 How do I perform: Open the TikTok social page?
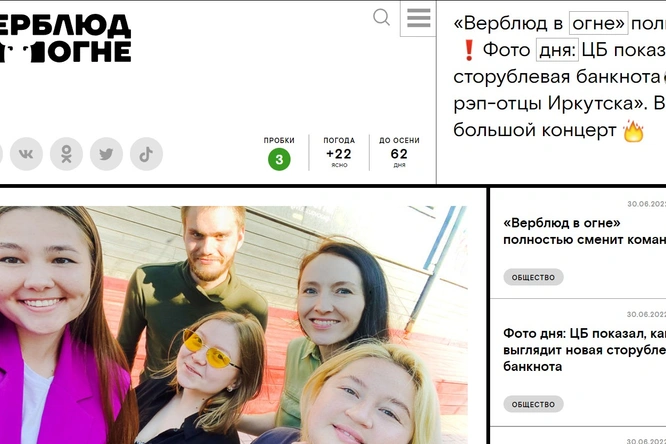(146, 154)
